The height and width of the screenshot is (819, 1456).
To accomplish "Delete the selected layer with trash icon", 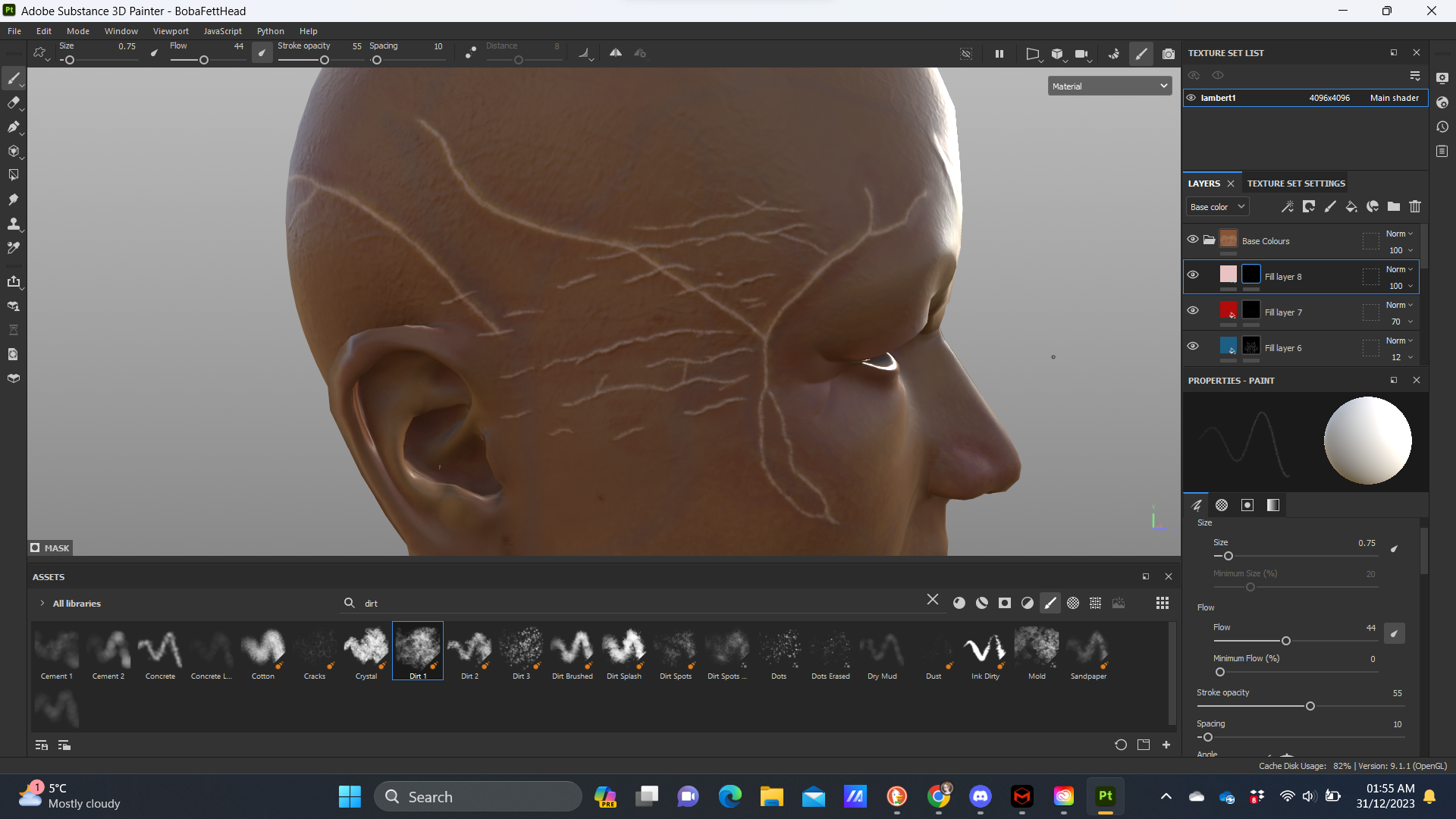I will 1415,206.
